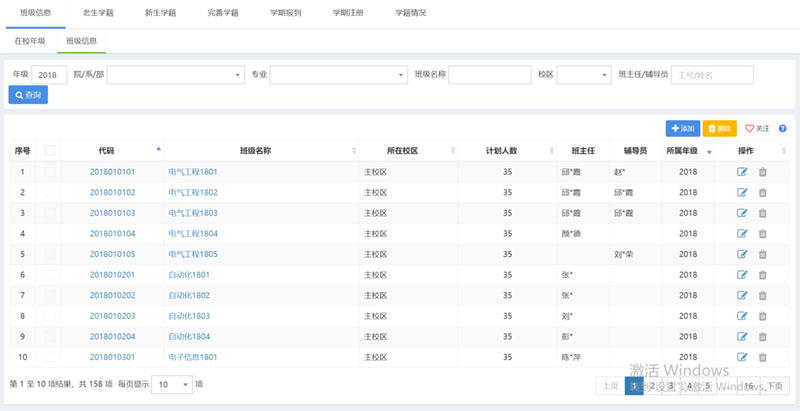The height and width of the screenshot is (411, 800).
Task: Click edit icon for 自动化1801 row
Action: tap(742, 275)
